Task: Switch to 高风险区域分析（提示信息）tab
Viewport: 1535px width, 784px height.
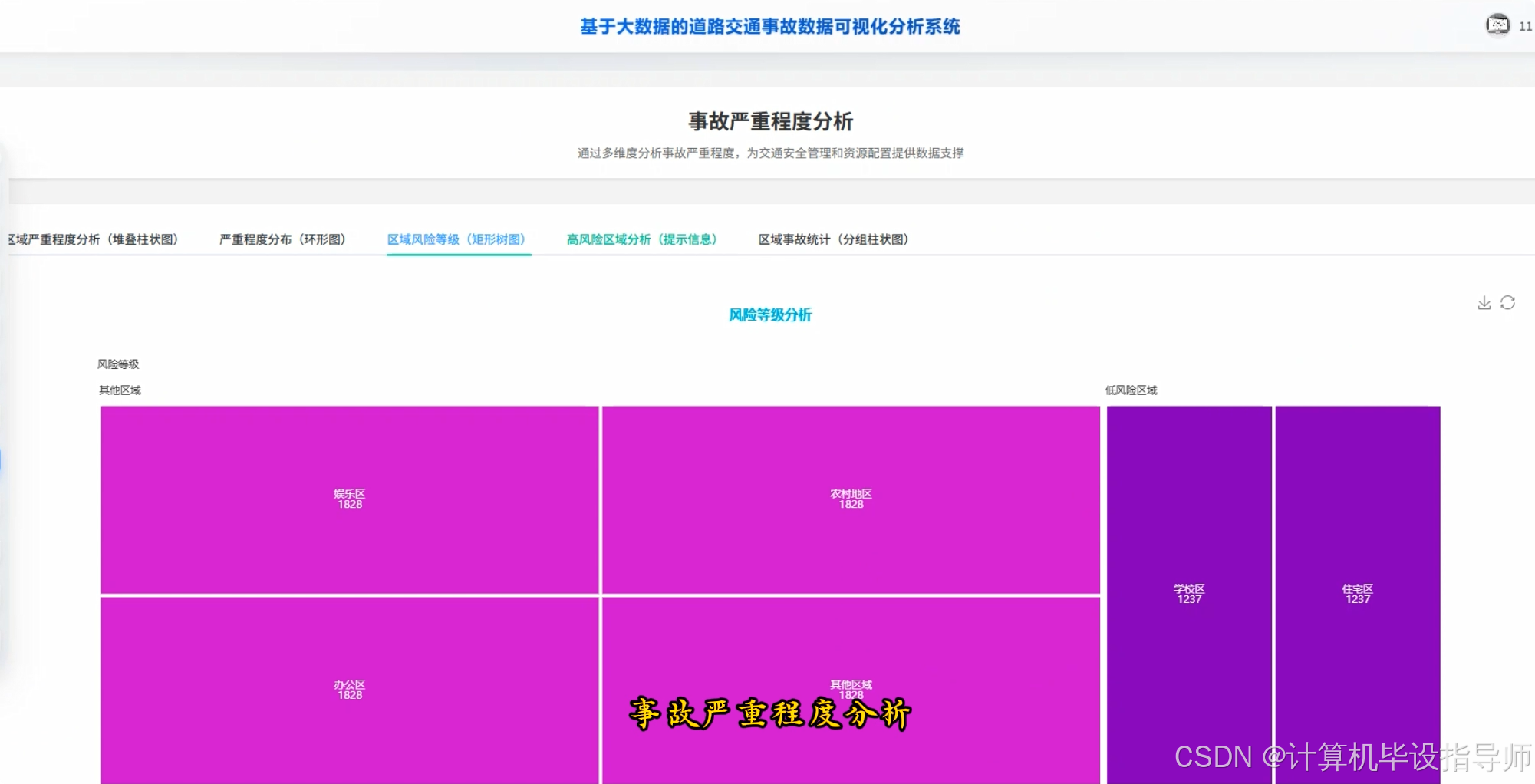Action: tap(642, 239)
